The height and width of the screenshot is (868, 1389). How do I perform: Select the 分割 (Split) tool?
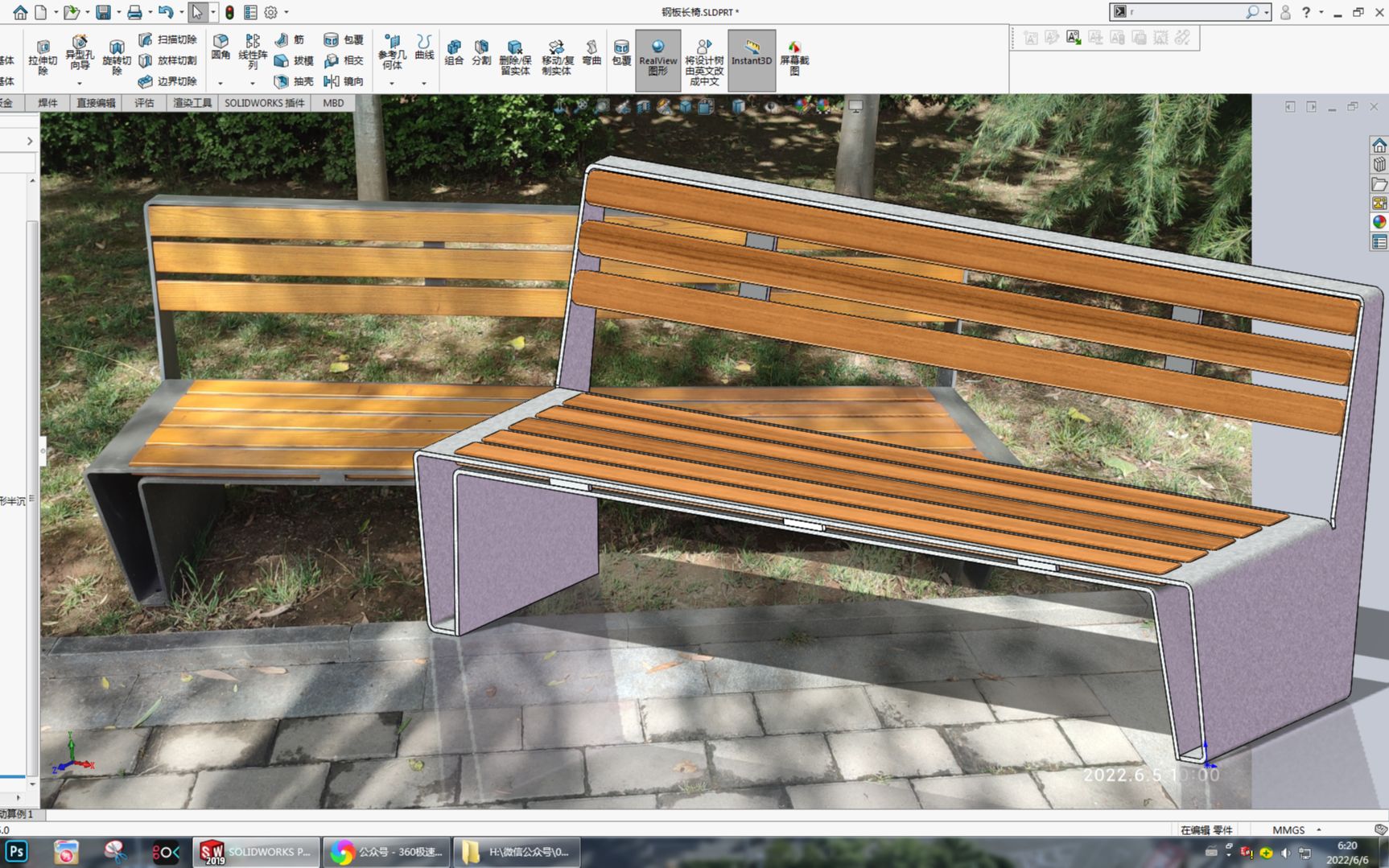point(481,52)
